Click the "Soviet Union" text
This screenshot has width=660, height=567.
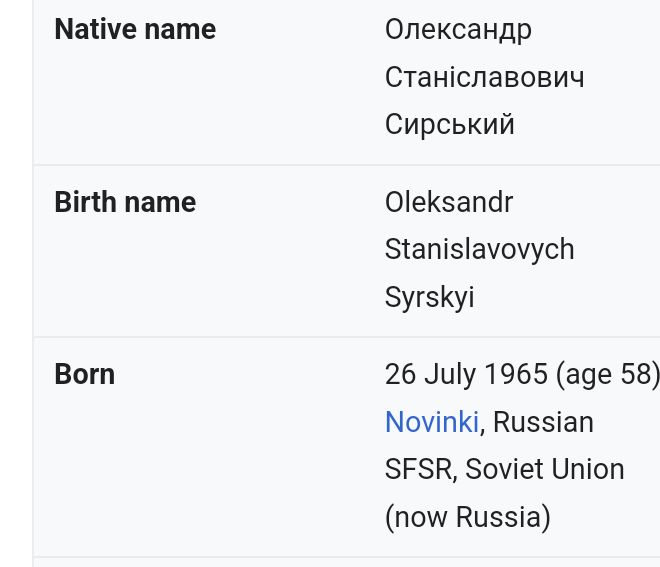click(x=545, y=469)
